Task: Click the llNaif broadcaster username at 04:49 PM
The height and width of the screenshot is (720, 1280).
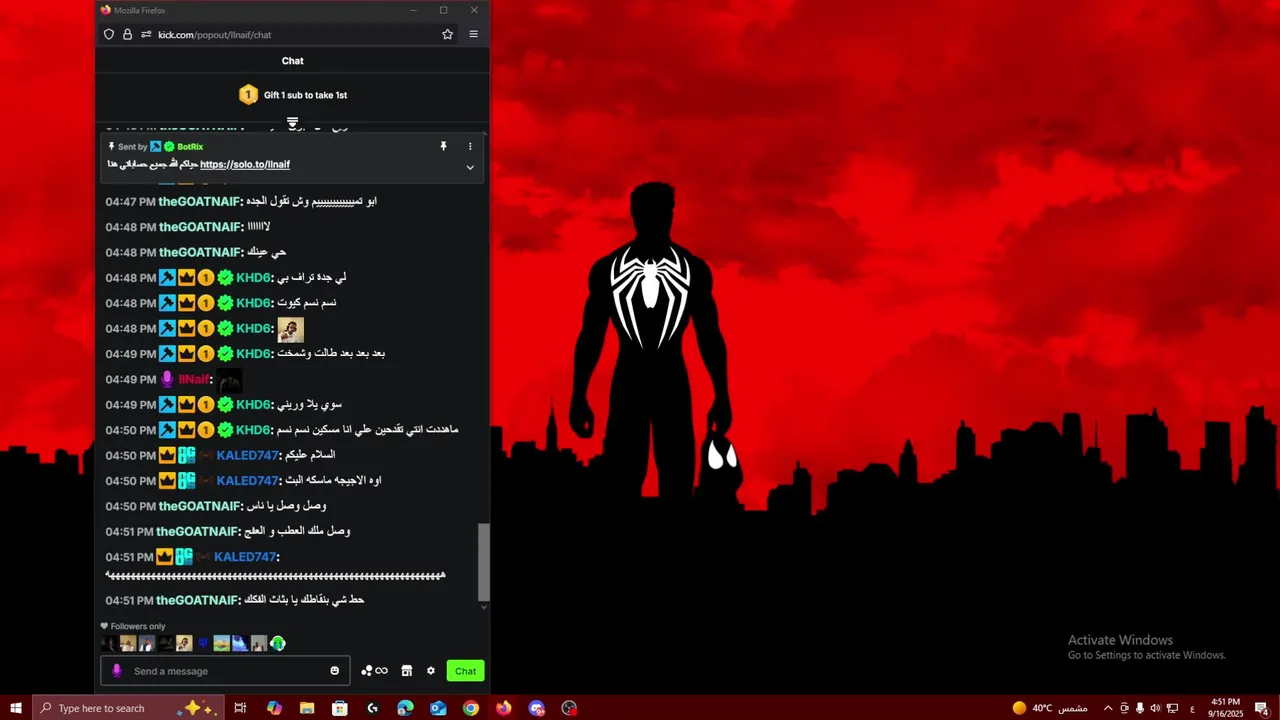Action: 193,379
